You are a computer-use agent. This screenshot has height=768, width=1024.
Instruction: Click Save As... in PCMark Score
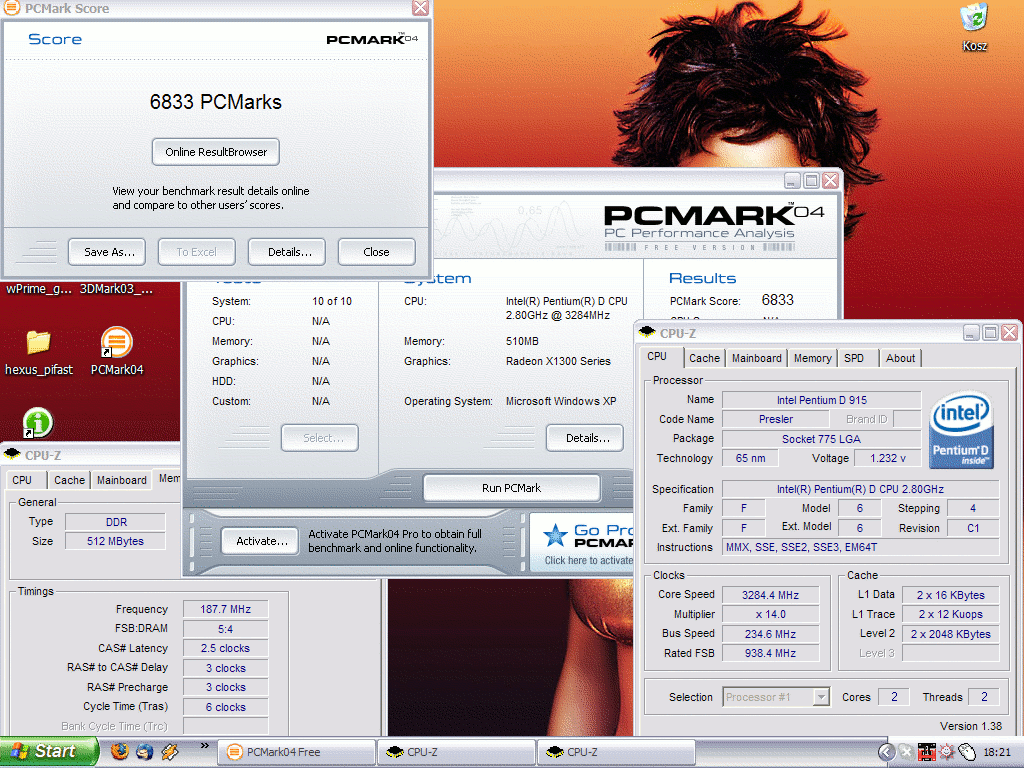pos(109,252)
